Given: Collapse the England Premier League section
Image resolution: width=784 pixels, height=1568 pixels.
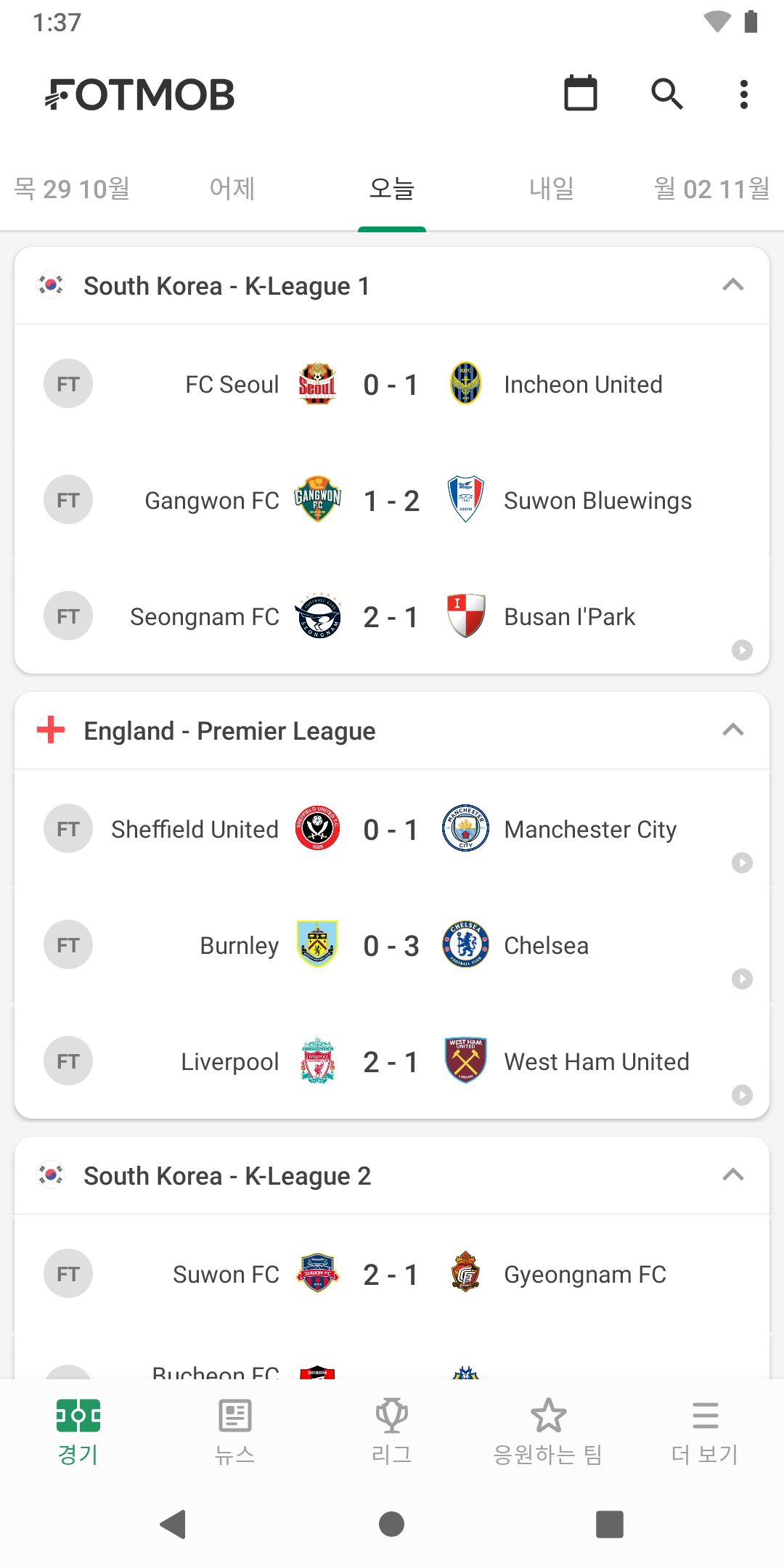Looking at the screenshot, I should click(733, 730).
